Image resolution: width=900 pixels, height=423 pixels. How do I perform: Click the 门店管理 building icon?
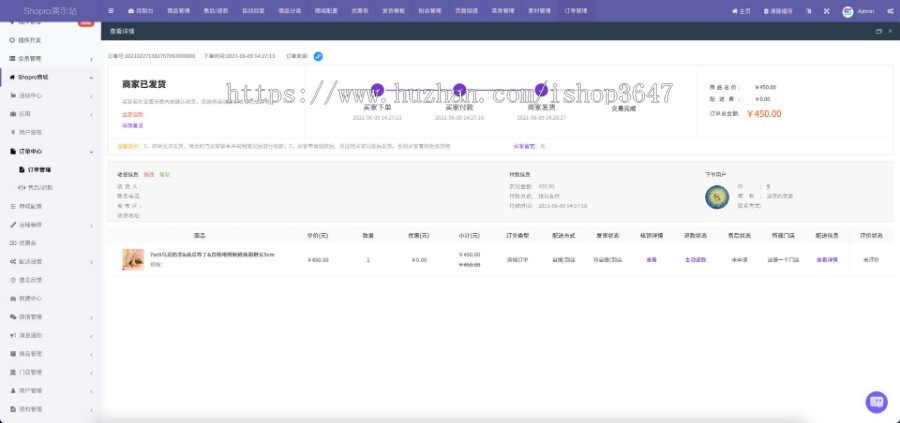[x=13, y=372]
